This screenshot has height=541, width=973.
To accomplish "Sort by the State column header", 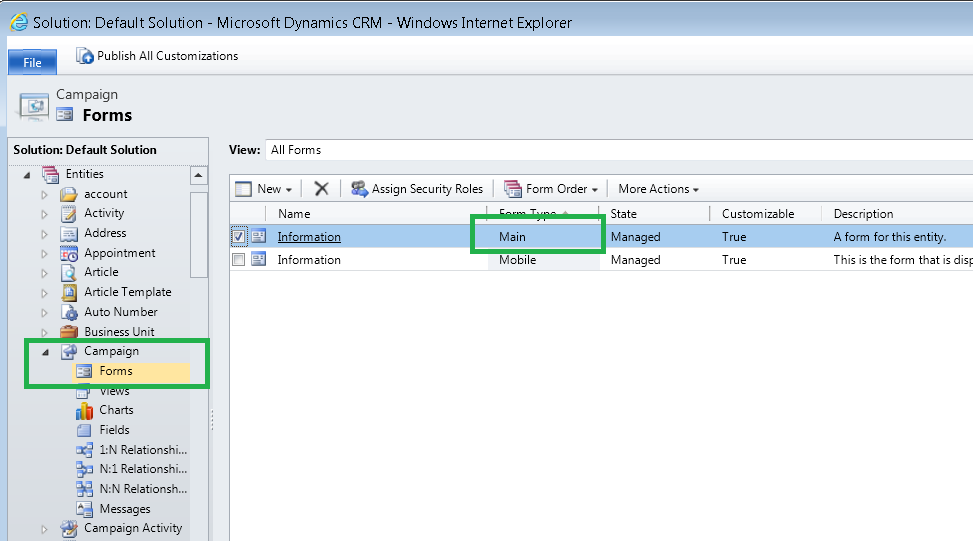I will (624, 213).
